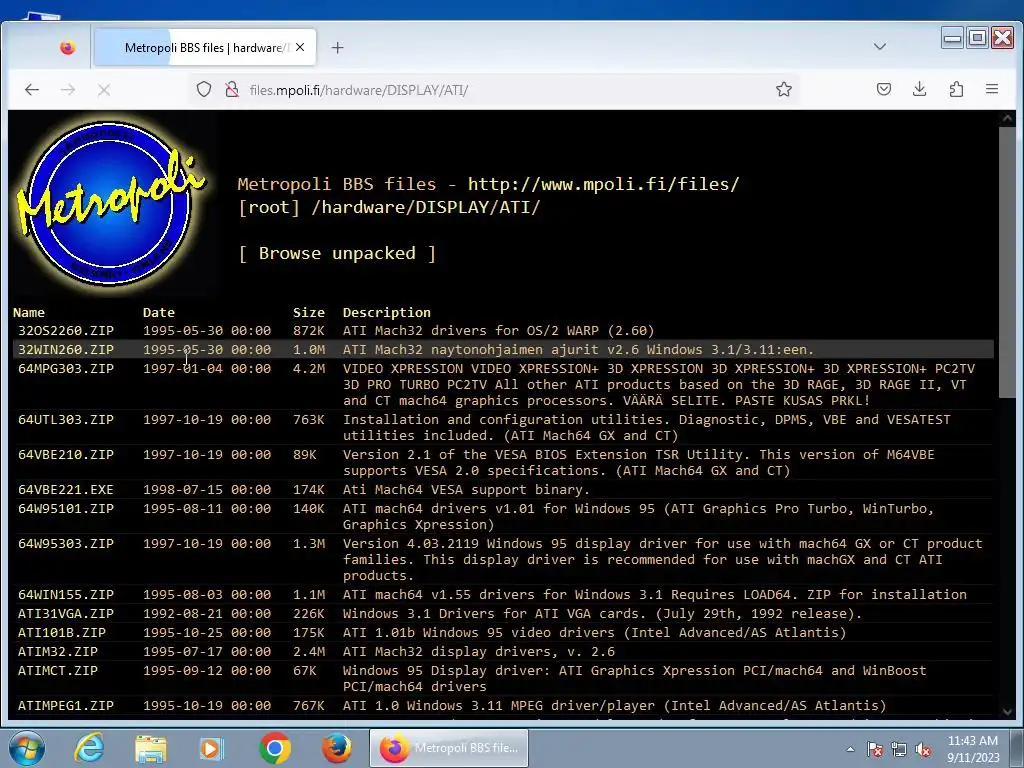The image size is (1024, 768).
Task: Open 64W95303.ZIP file link
Action: pyautogui.click(x=66, y=543)
